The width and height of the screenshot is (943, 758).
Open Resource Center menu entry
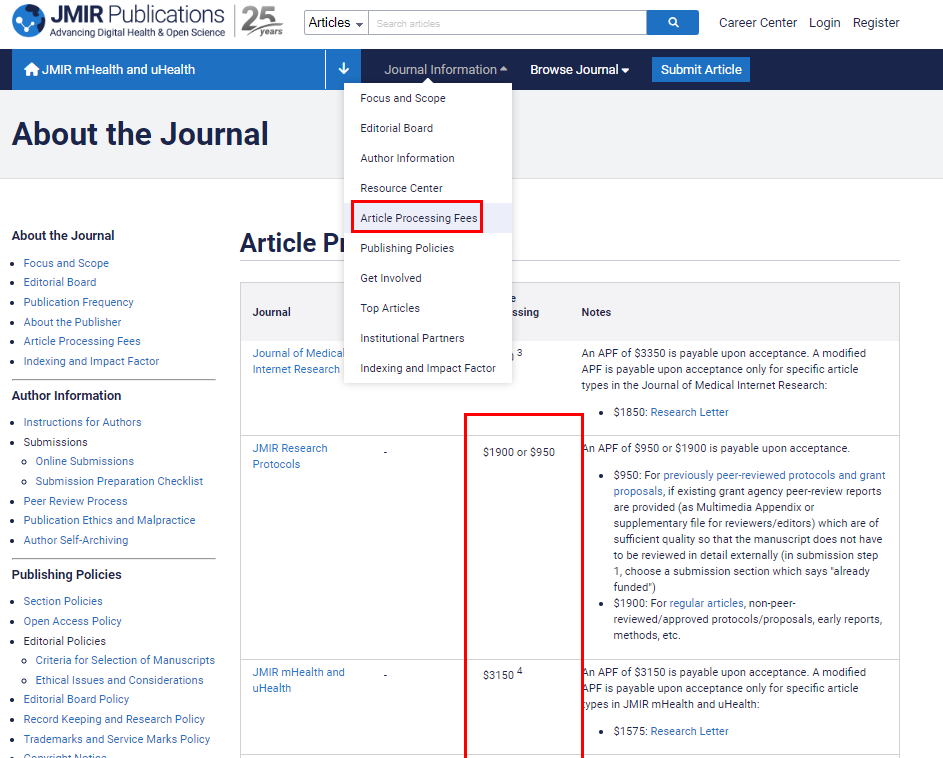point(401,188)
